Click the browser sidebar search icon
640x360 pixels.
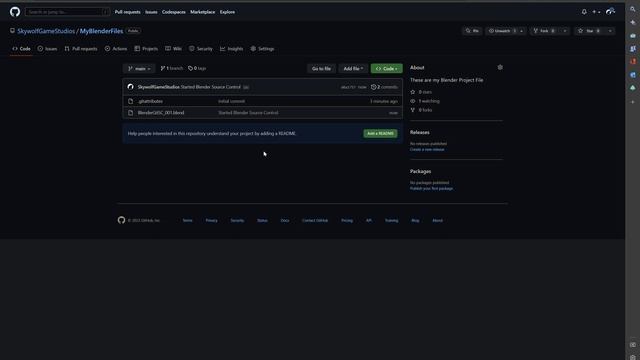coord(633,9)
